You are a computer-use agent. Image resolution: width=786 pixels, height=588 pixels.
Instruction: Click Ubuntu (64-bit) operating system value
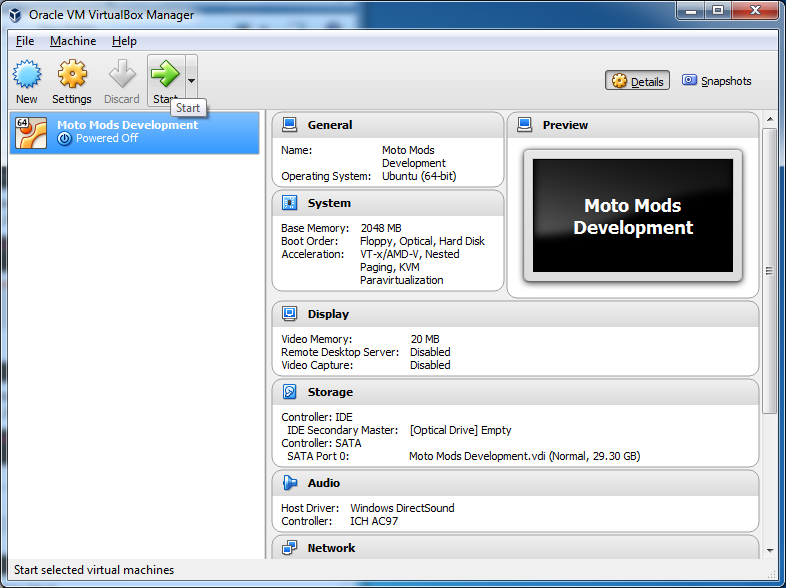point(419,176)
